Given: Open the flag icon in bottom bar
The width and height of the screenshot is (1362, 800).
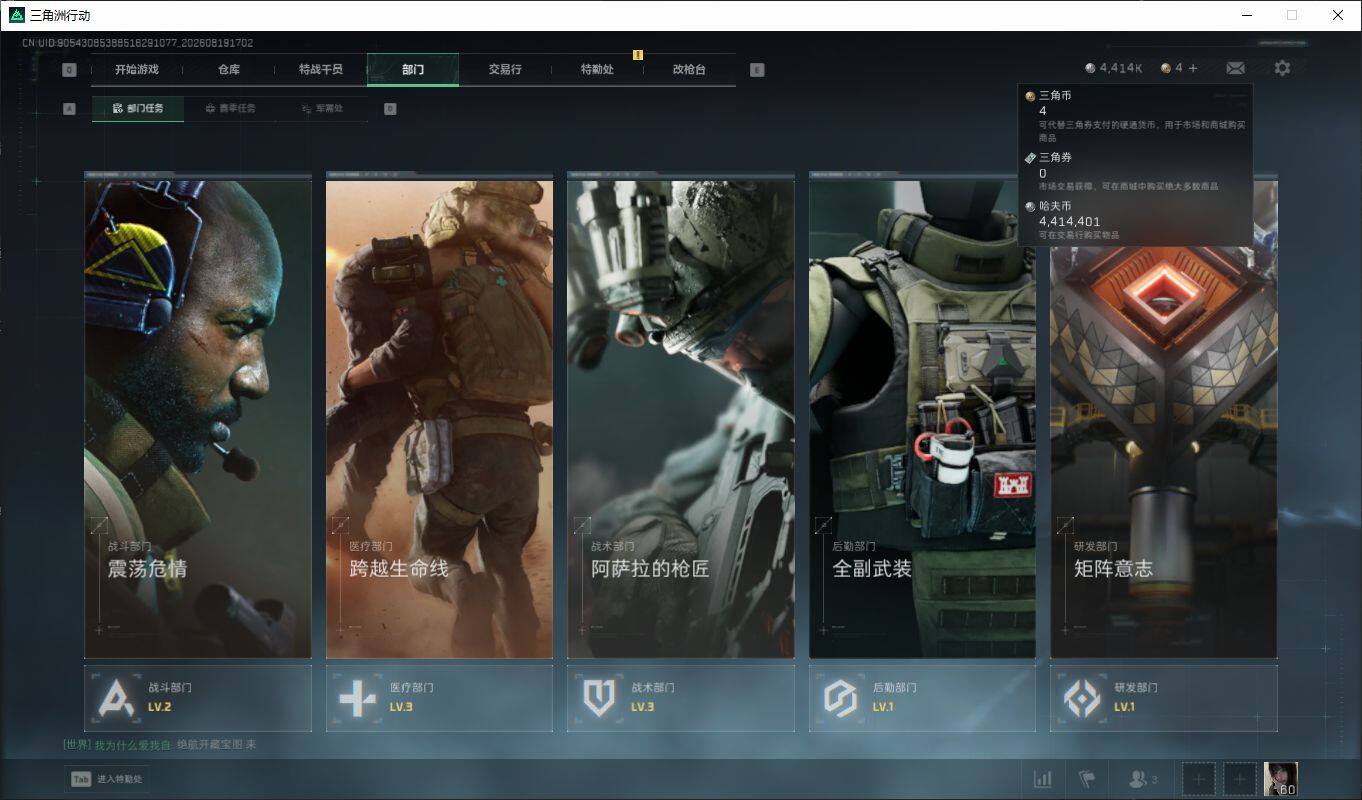Looking at the screenshot, I should click(x=1087, y=779).
